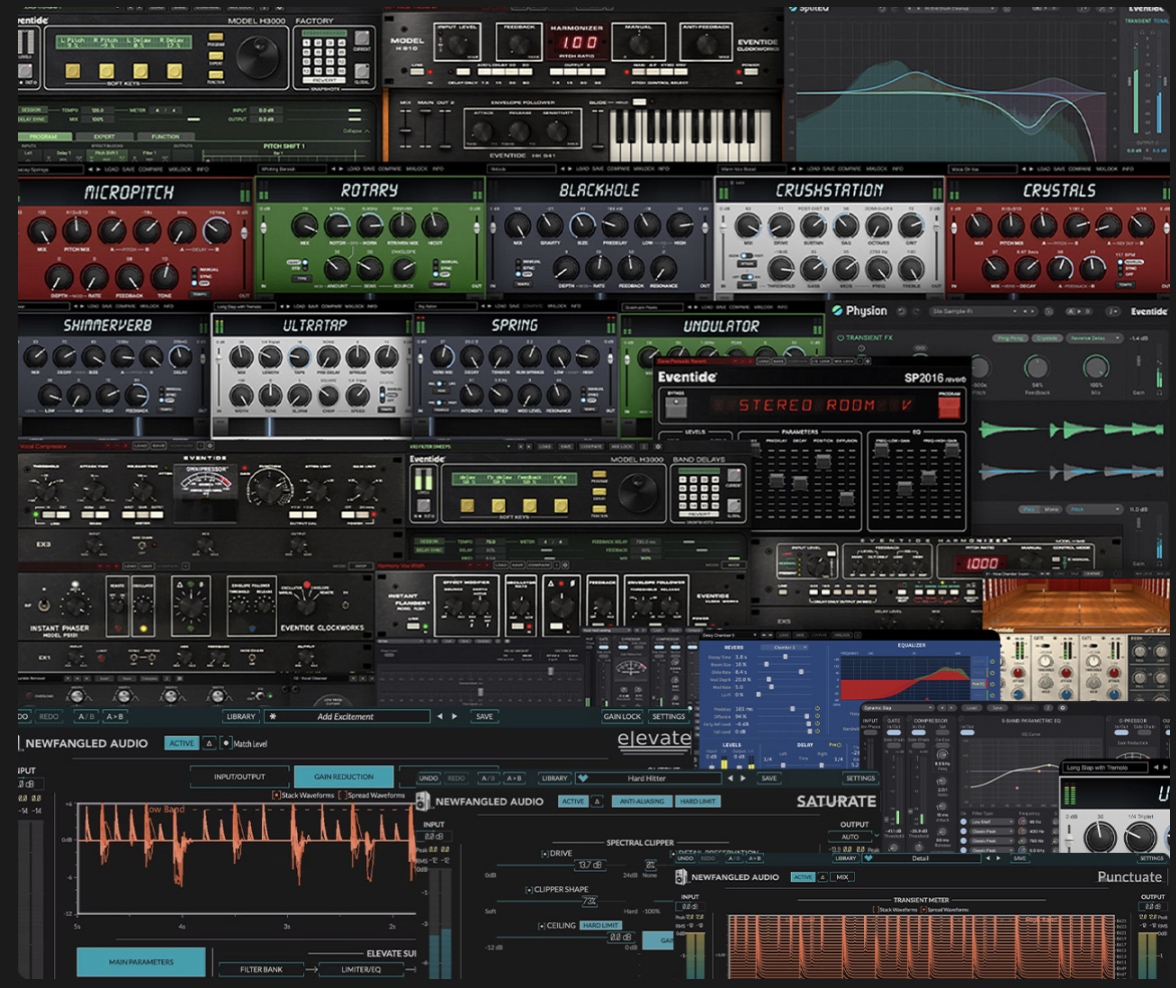The height and width of the screenshot is (988, 1176).
Task: Toggle the ACTIVE button in Saturate
Action: tap(573, 802)
